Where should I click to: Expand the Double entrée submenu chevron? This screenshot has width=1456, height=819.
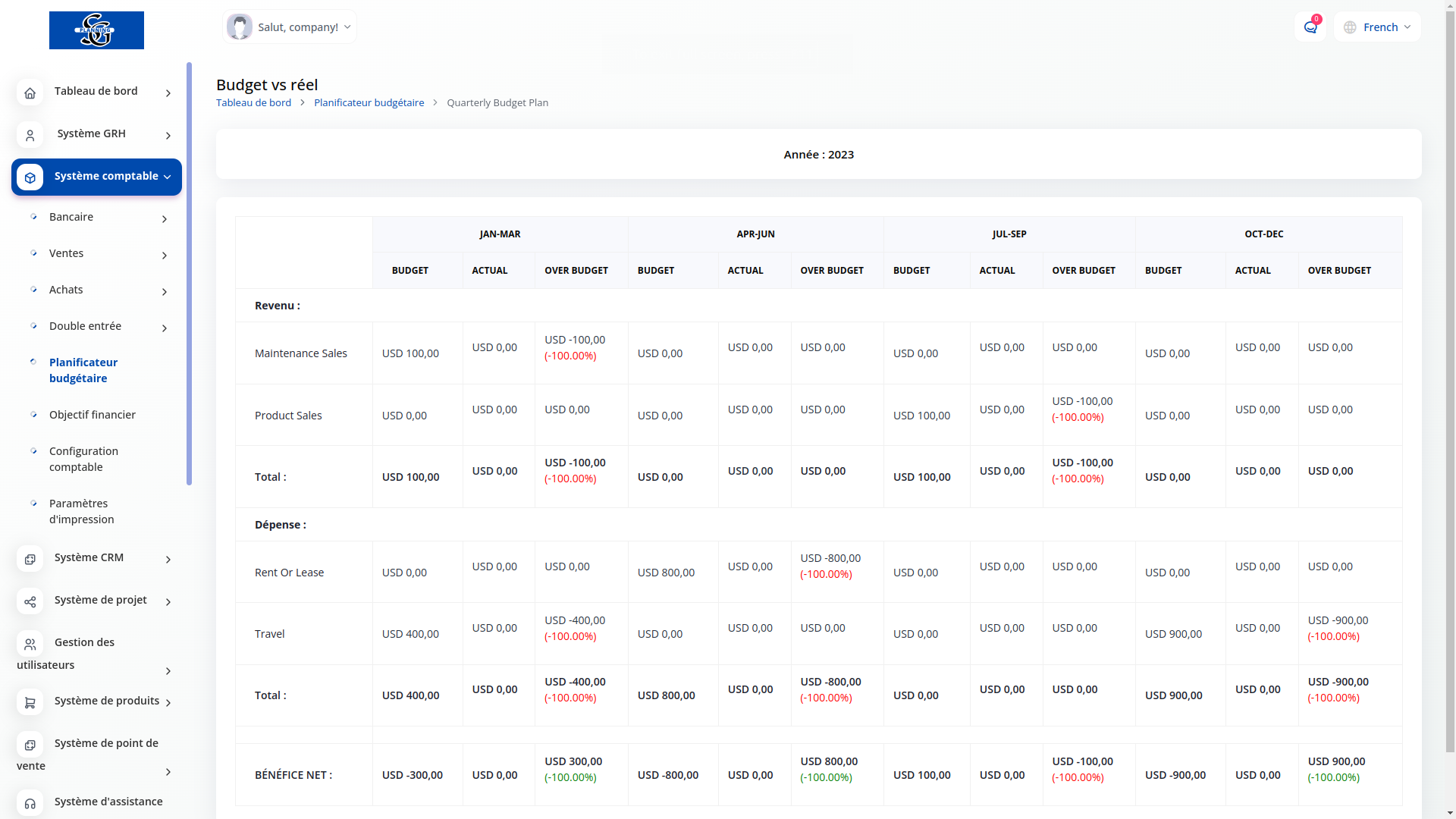click(x=165, y=328)
